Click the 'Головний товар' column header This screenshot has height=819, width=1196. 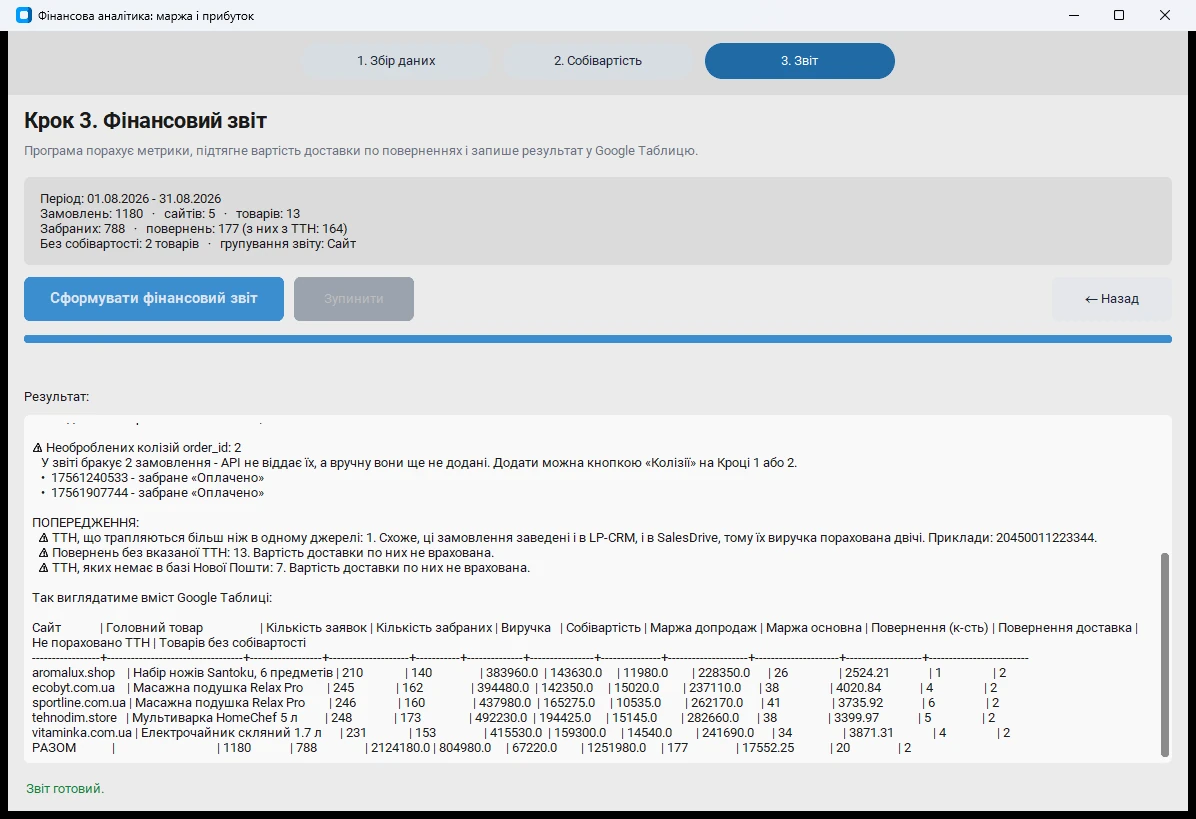(x=154, y=628)
